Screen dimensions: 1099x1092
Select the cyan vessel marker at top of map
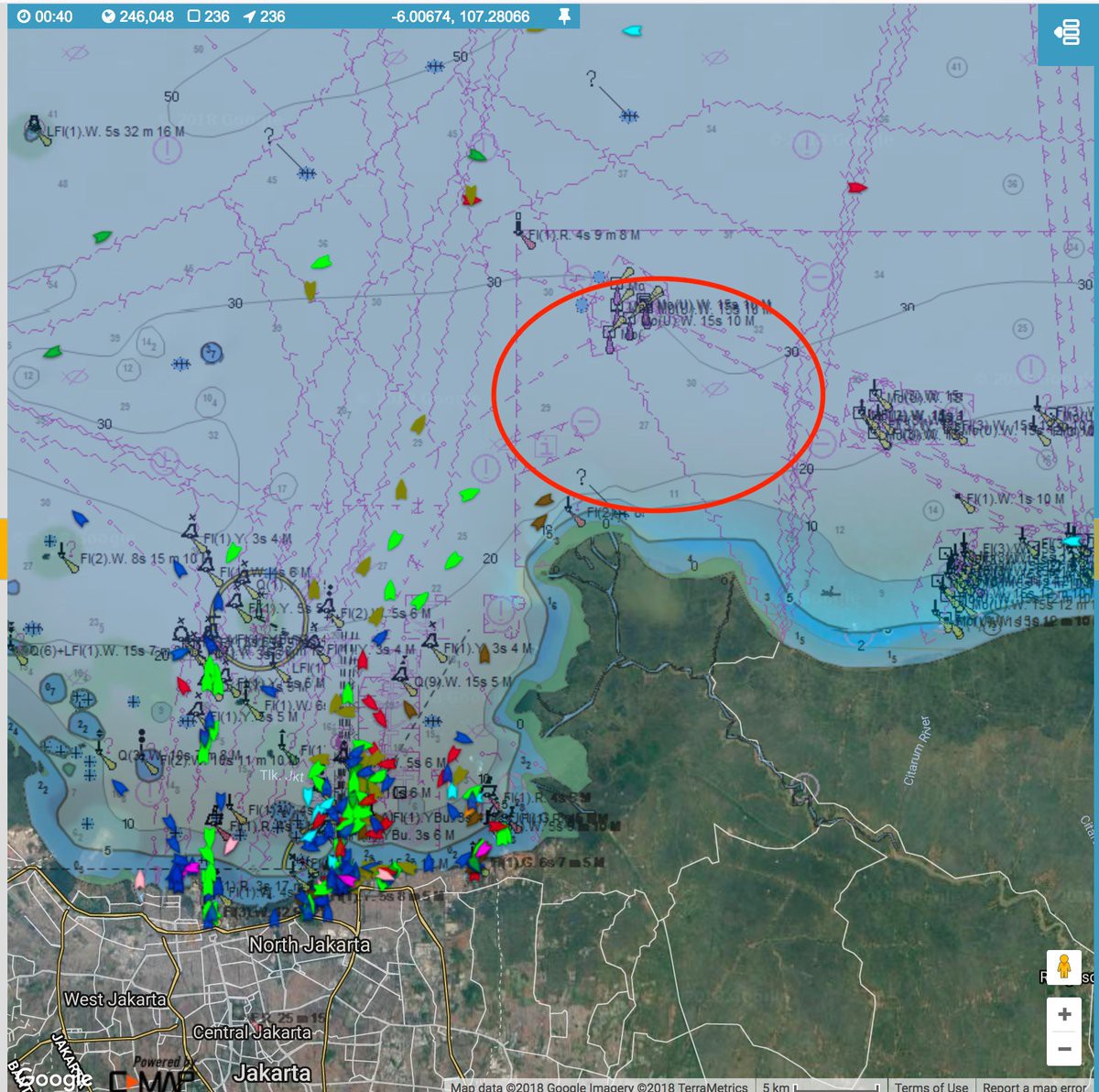point(632,31)
